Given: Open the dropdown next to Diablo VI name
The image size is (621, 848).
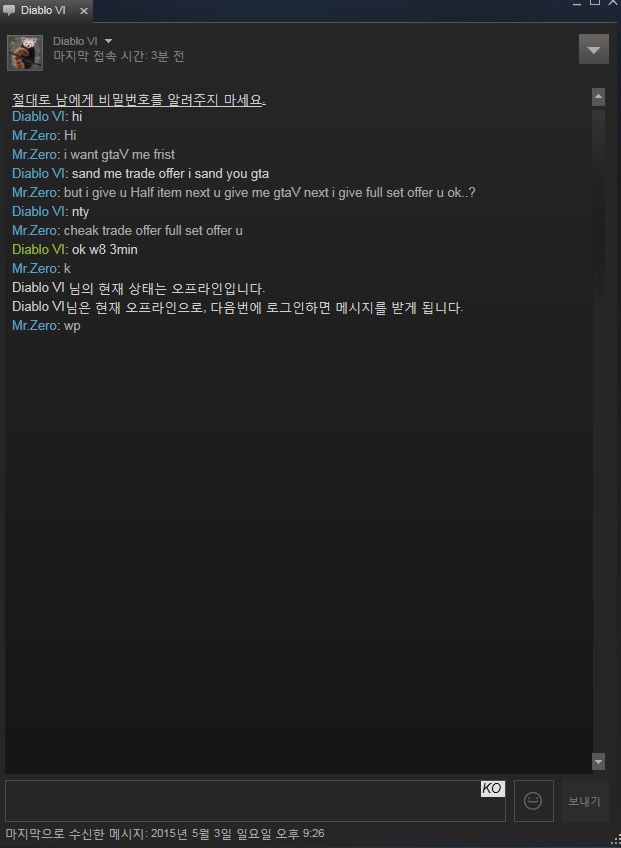Looking at the screenshot, I should (x=108, y=41).
